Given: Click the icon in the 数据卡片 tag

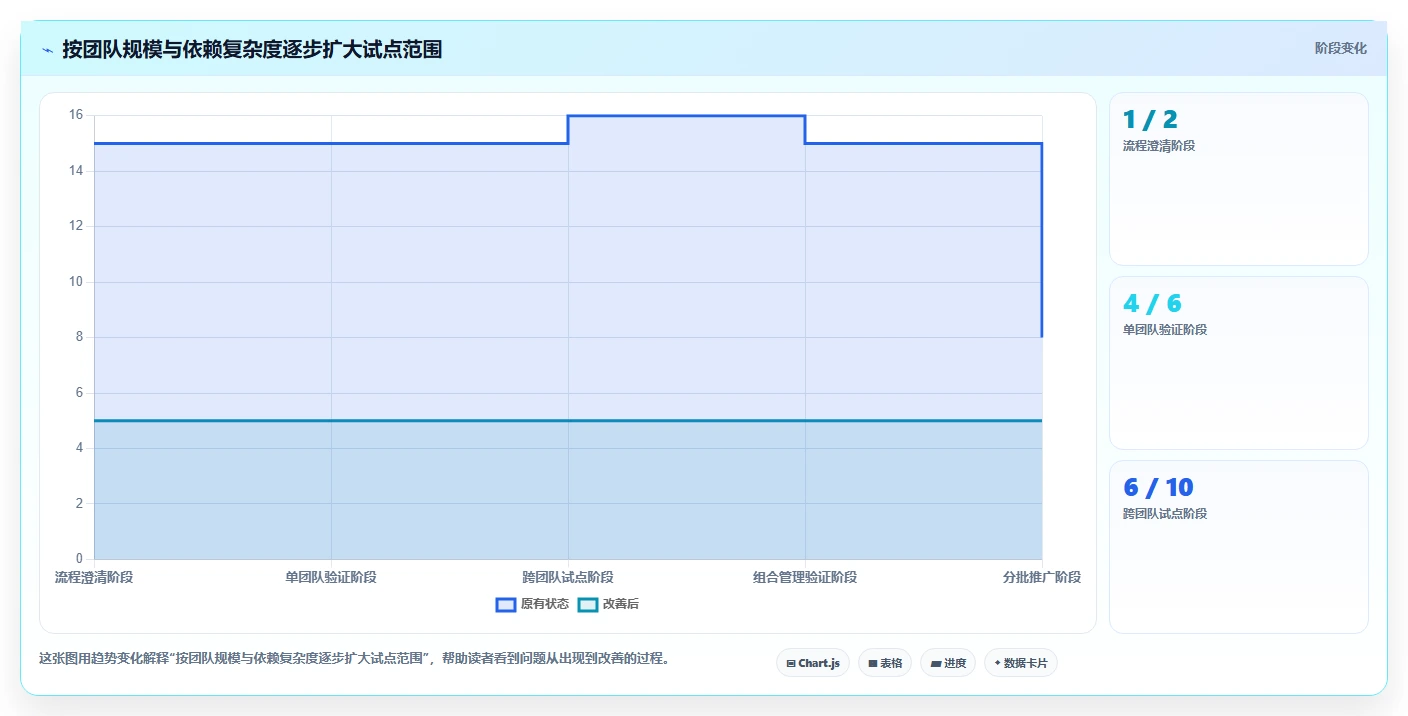Looking at the screenshot, I should pos(997,663).
